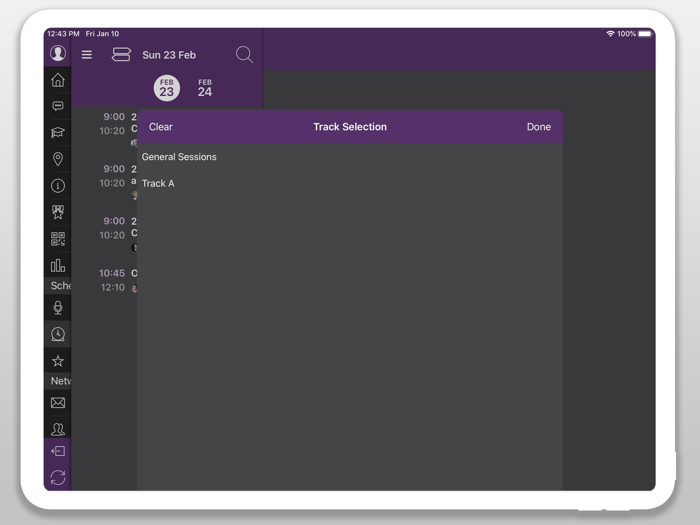Go to Home icon in sidebar
This screenshot has width=700, height=525.
pyautogui.click(x=58, y=80)
